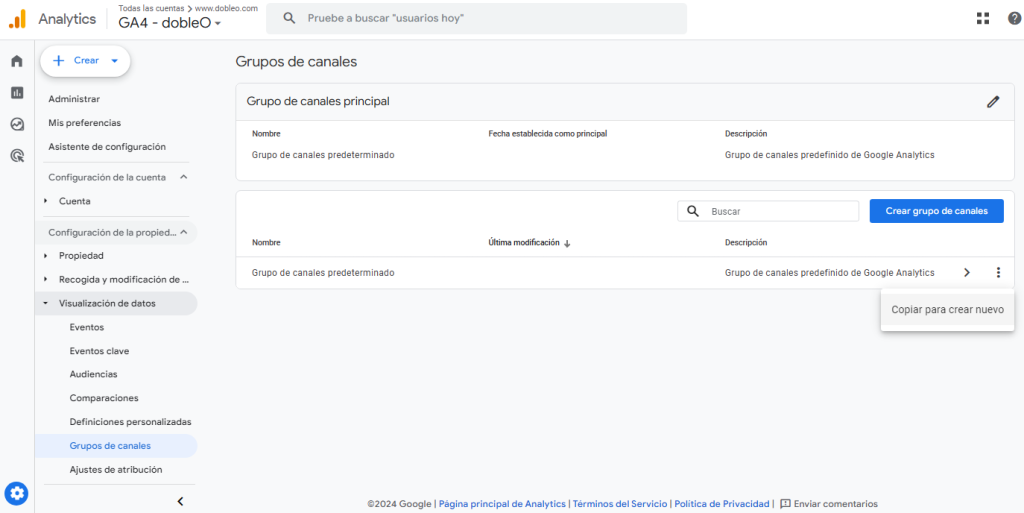The image size is (1024, 513).
Task: Click the Admin gear icon
Action: [x=17, y=493]
